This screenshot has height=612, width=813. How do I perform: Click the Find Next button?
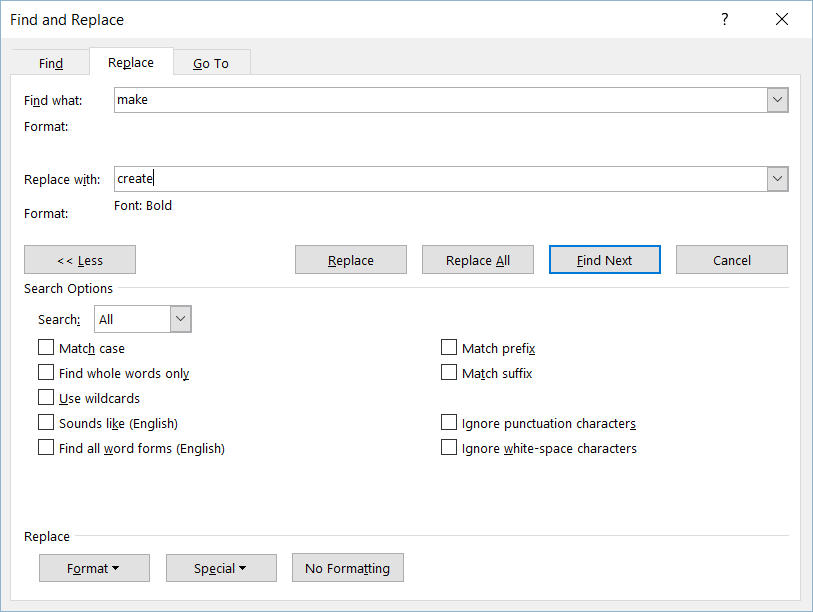point(605,260)
